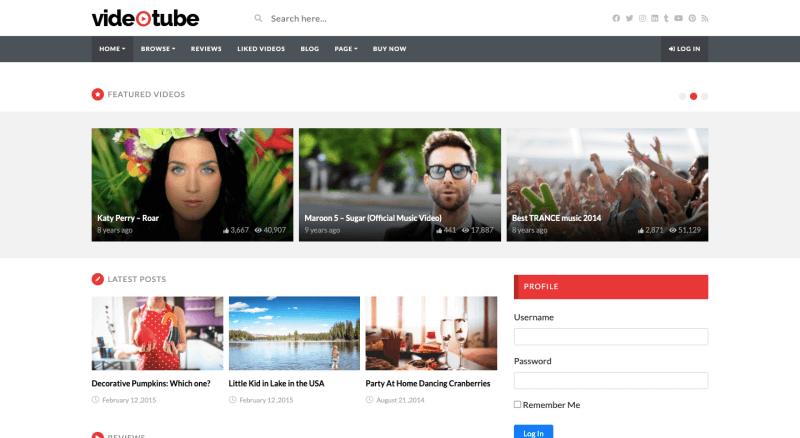The height and width of the screenshot is (438, 800).
Task: Click the Latest Posts pencil icon
Action: click(97, 279)
